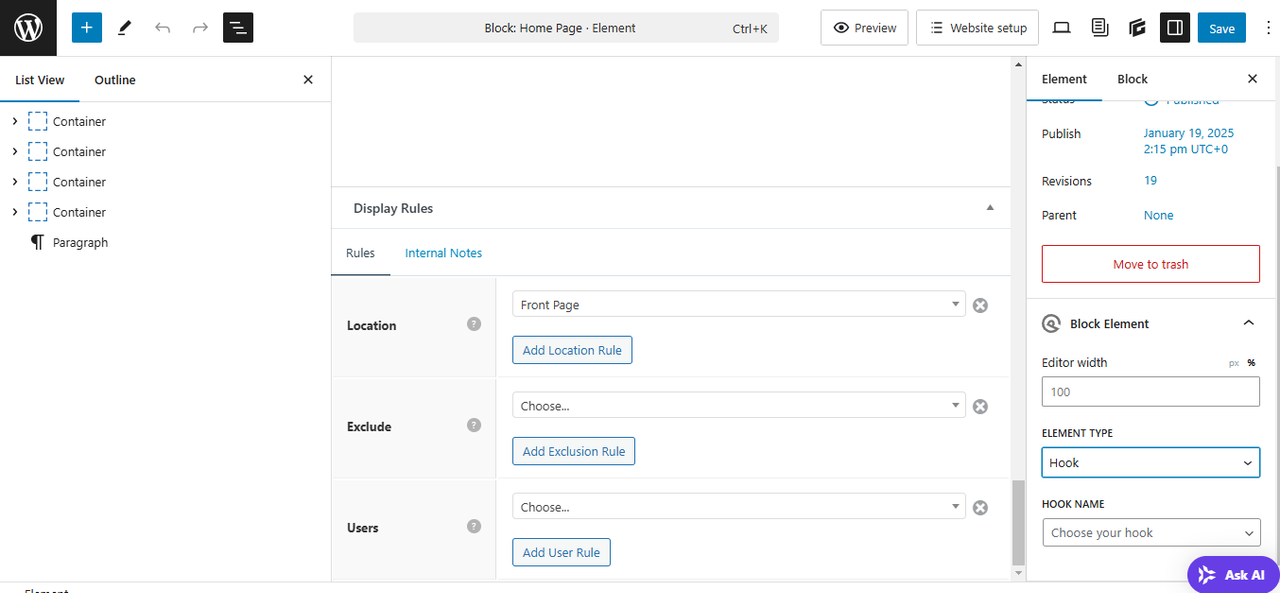
Task: Switch editor width unit to px
Action: (x=1234, y=363)
